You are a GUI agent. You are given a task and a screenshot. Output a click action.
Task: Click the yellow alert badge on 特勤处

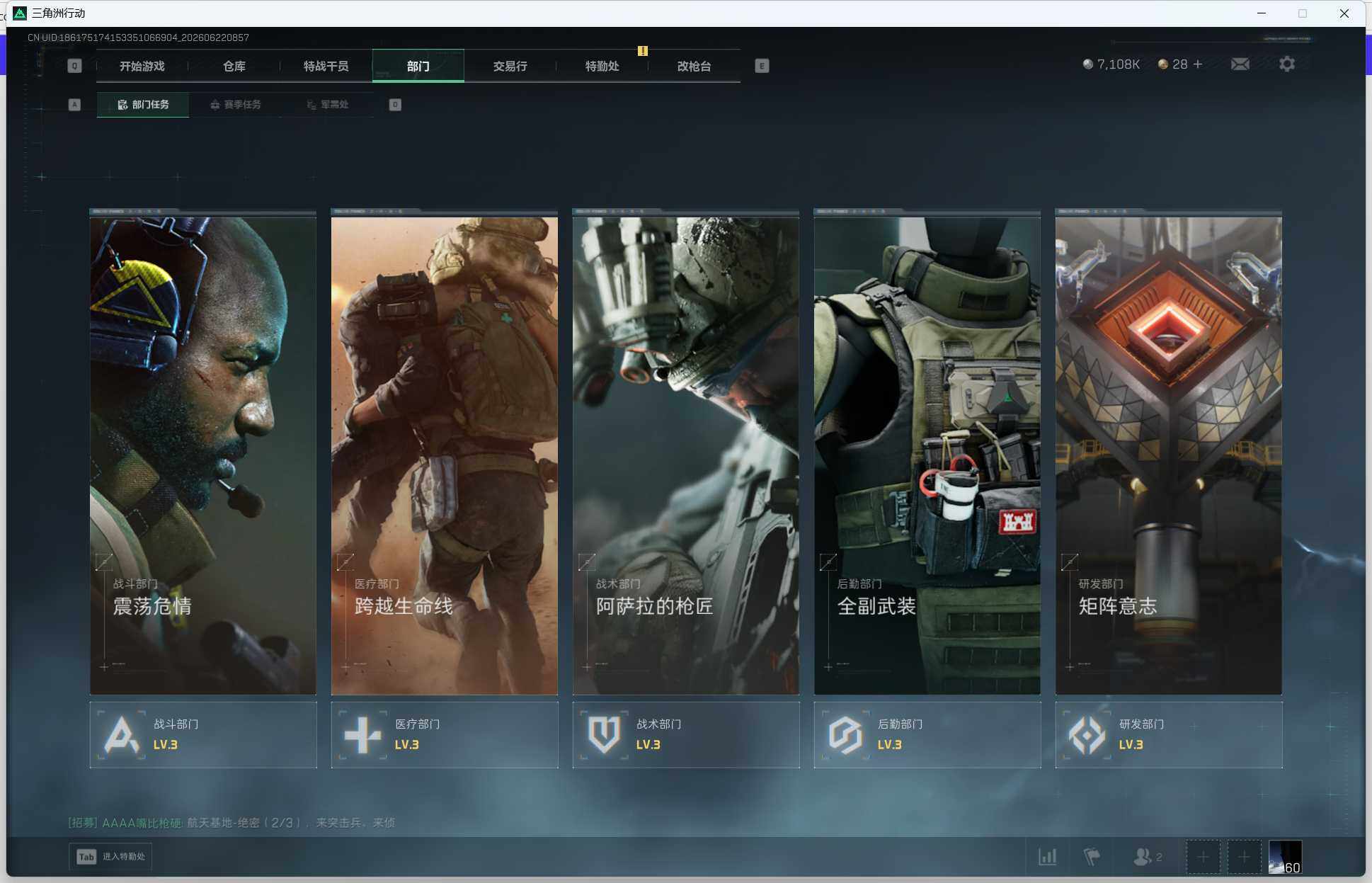coord(642,51)
